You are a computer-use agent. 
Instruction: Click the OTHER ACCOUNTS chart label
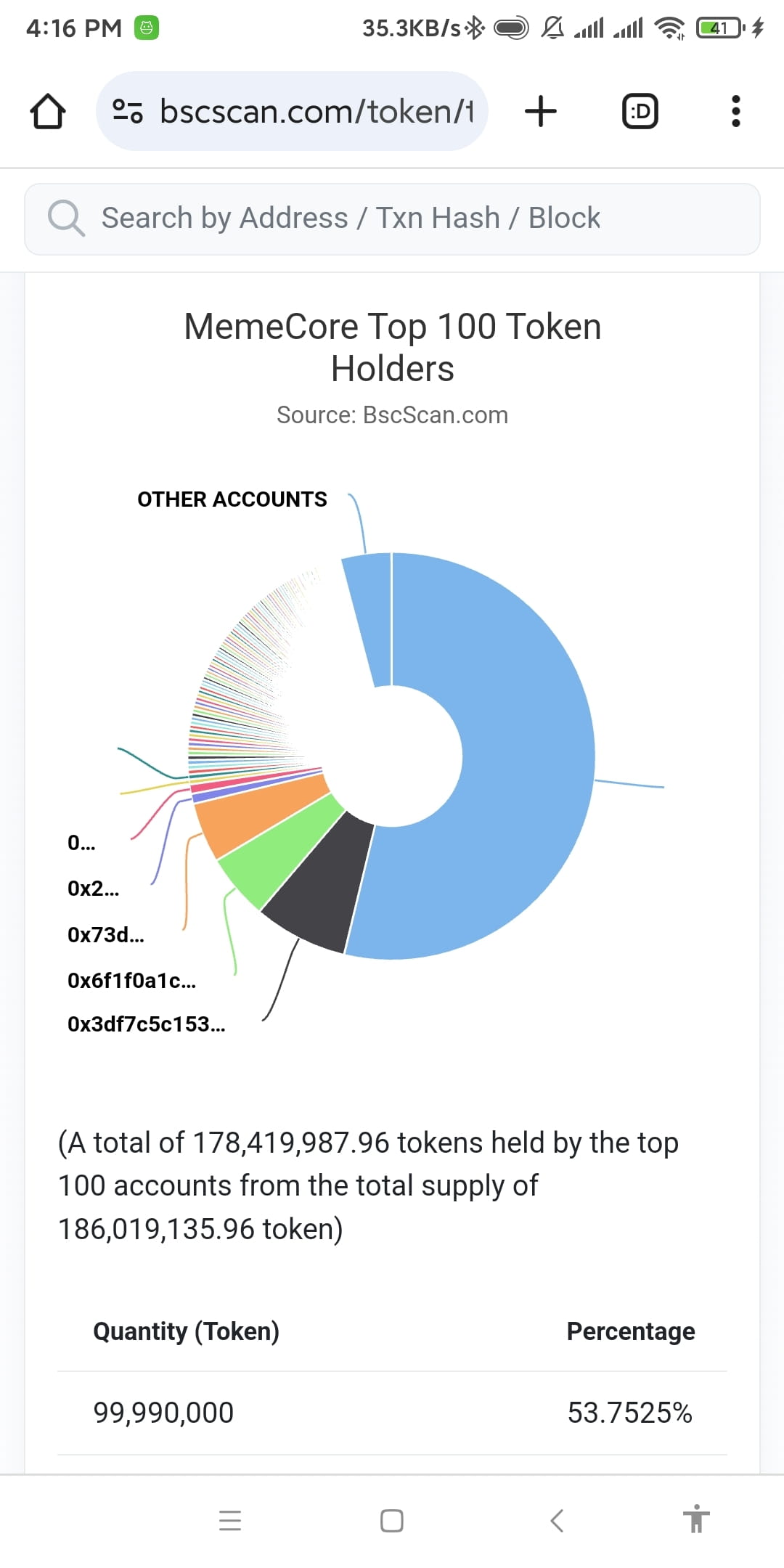(232, 499)
